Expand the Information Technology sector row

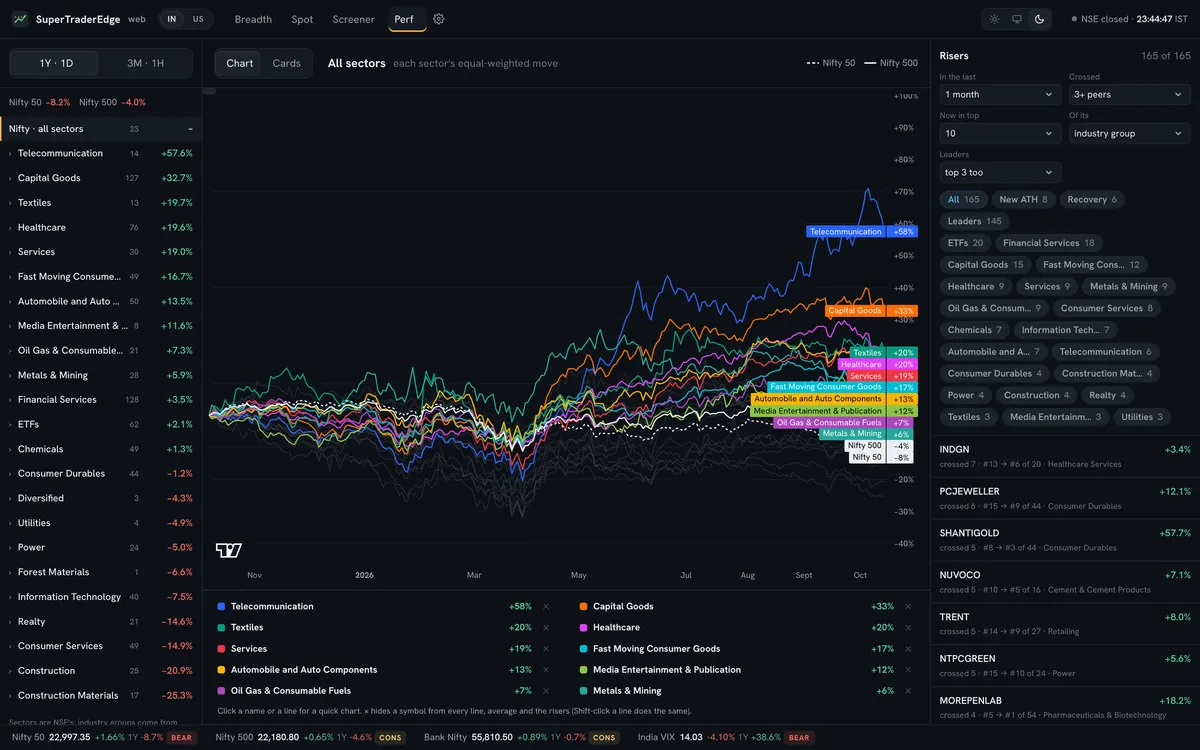point(100,597)
